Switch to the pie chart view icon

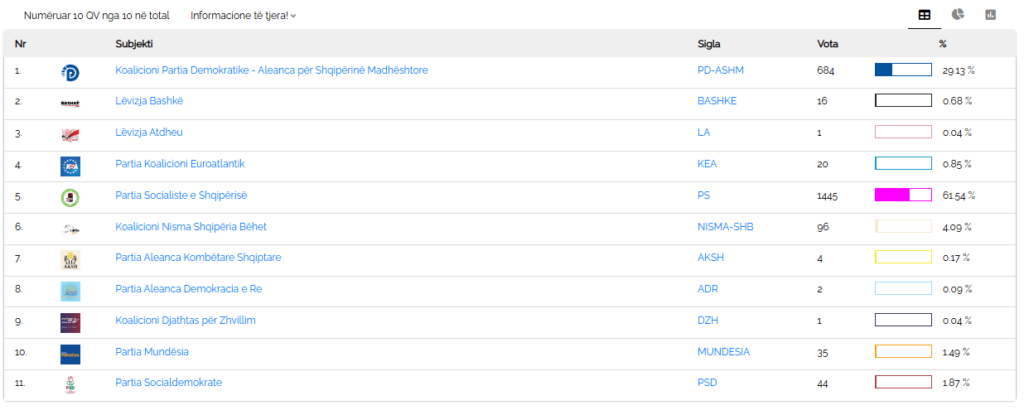coord(958,15)
